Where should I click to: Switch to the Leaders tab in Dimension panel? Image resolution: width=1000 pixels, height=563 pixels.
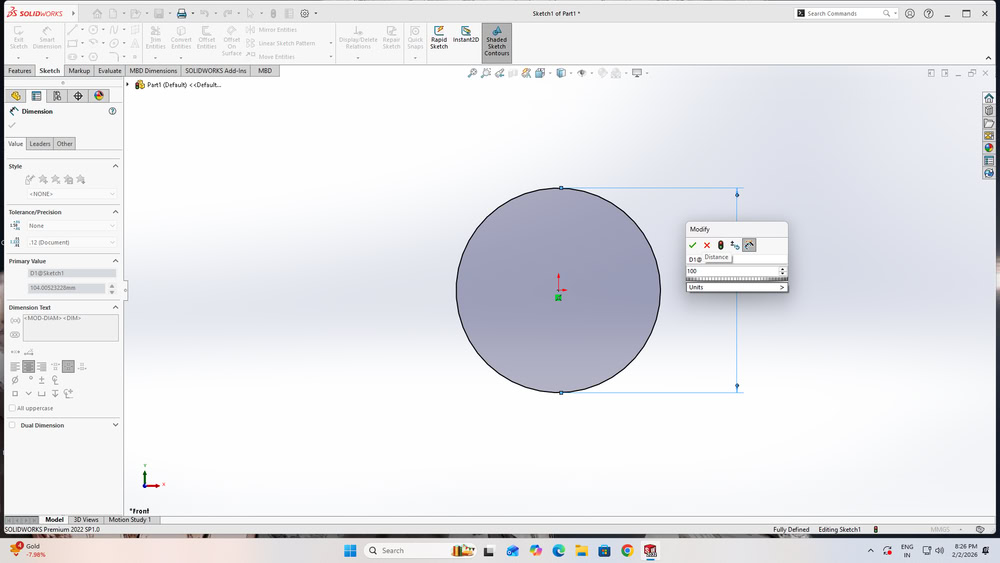[40, 143]
